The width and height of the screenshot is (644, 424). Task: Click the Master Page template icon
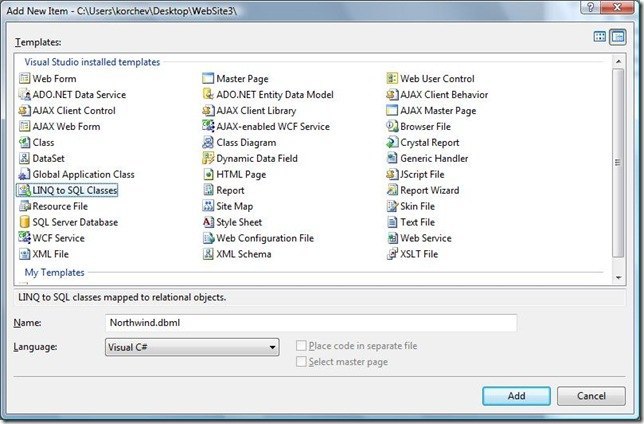point(208,78)
